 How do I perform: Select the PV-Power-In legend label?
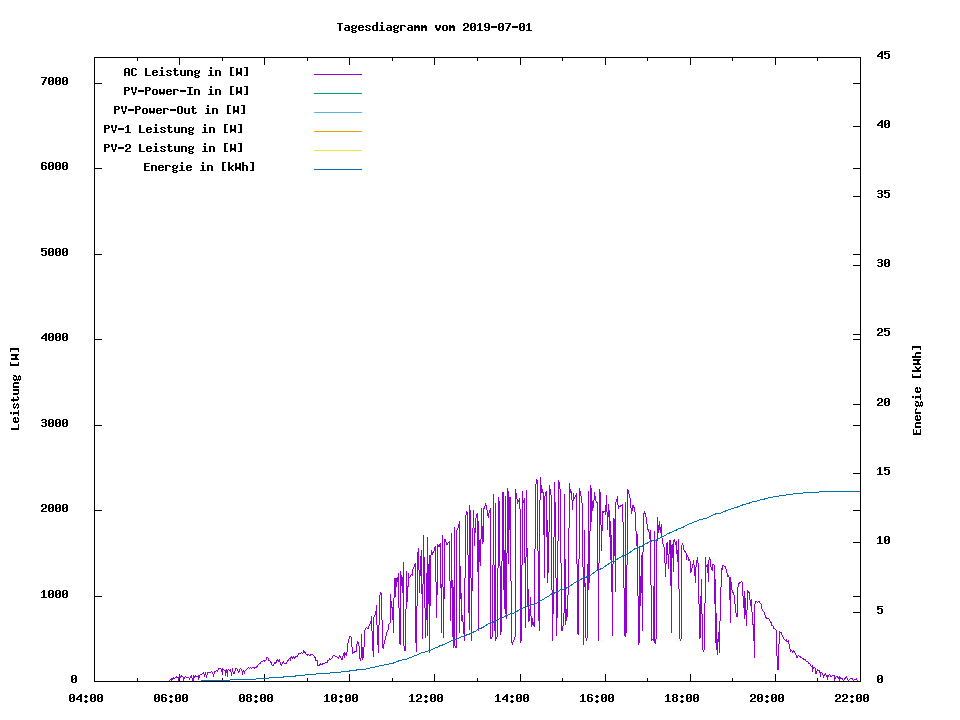click(186, 91)
